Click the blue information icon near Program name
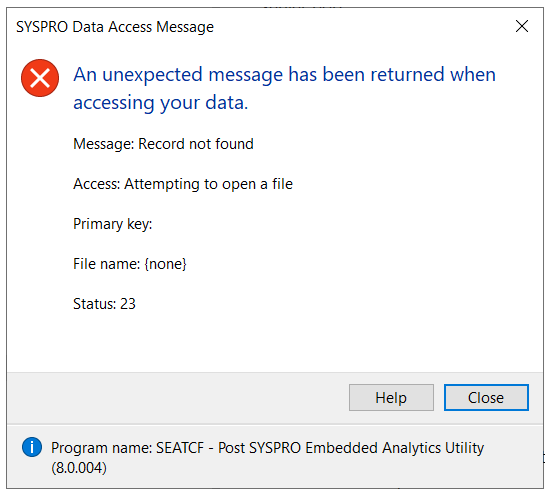This screenshot has width=551, height=496. pos(32,447)
